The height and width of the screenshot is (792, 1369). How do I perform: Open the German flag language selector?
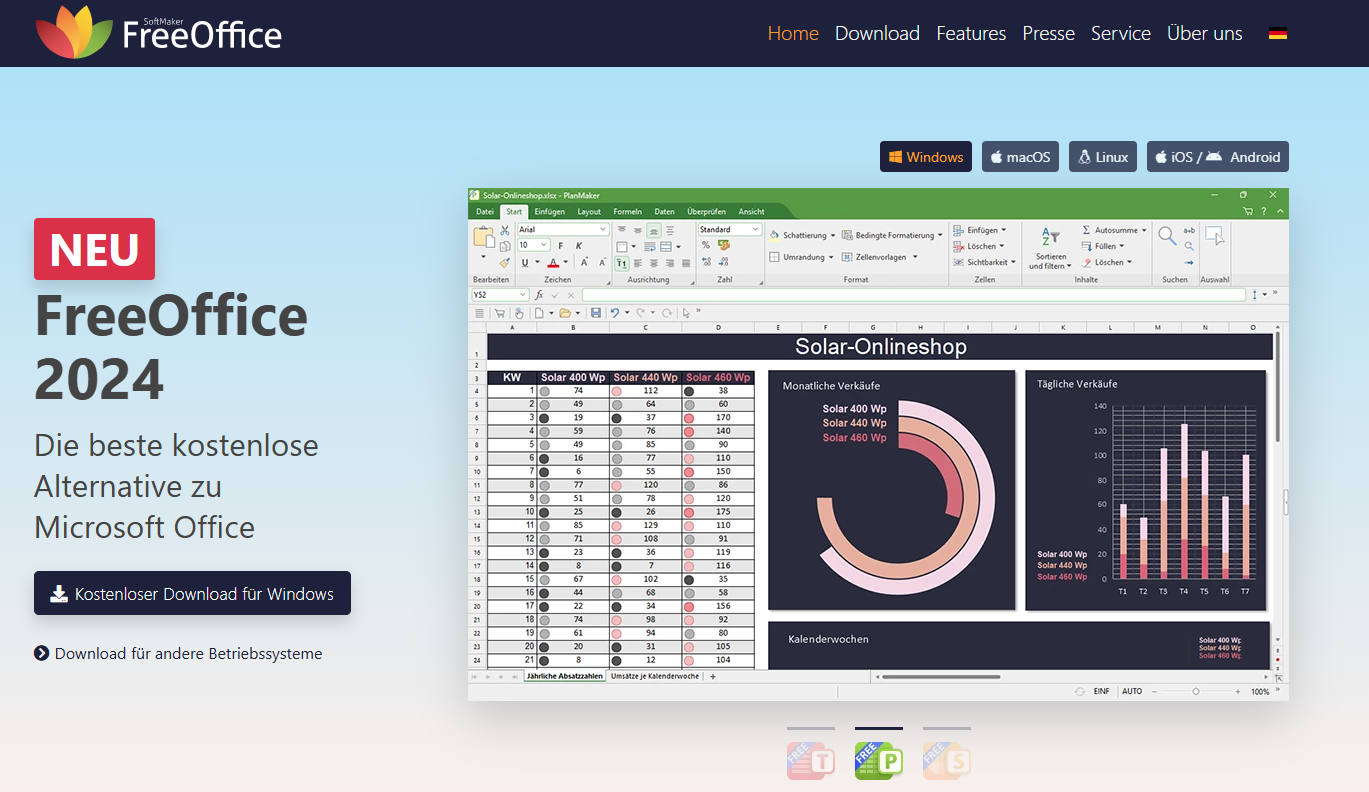[x=1278, y=33]
